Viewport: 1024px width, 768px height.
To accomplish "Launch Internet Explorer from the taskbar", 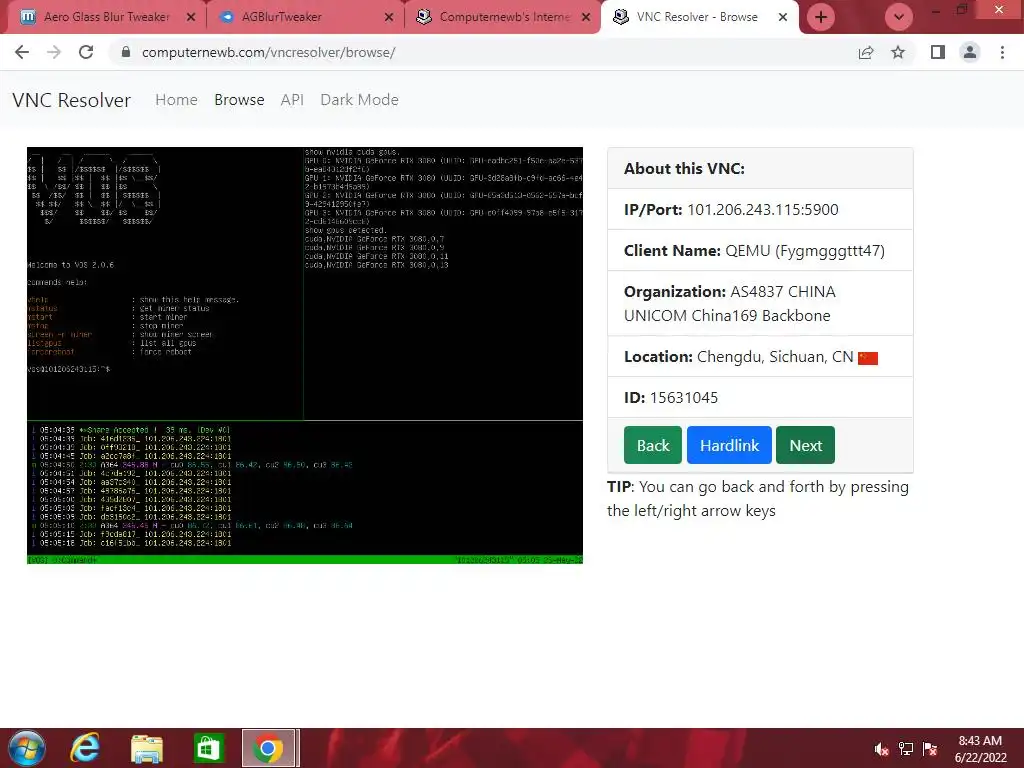I will click(x=86, y=748).
